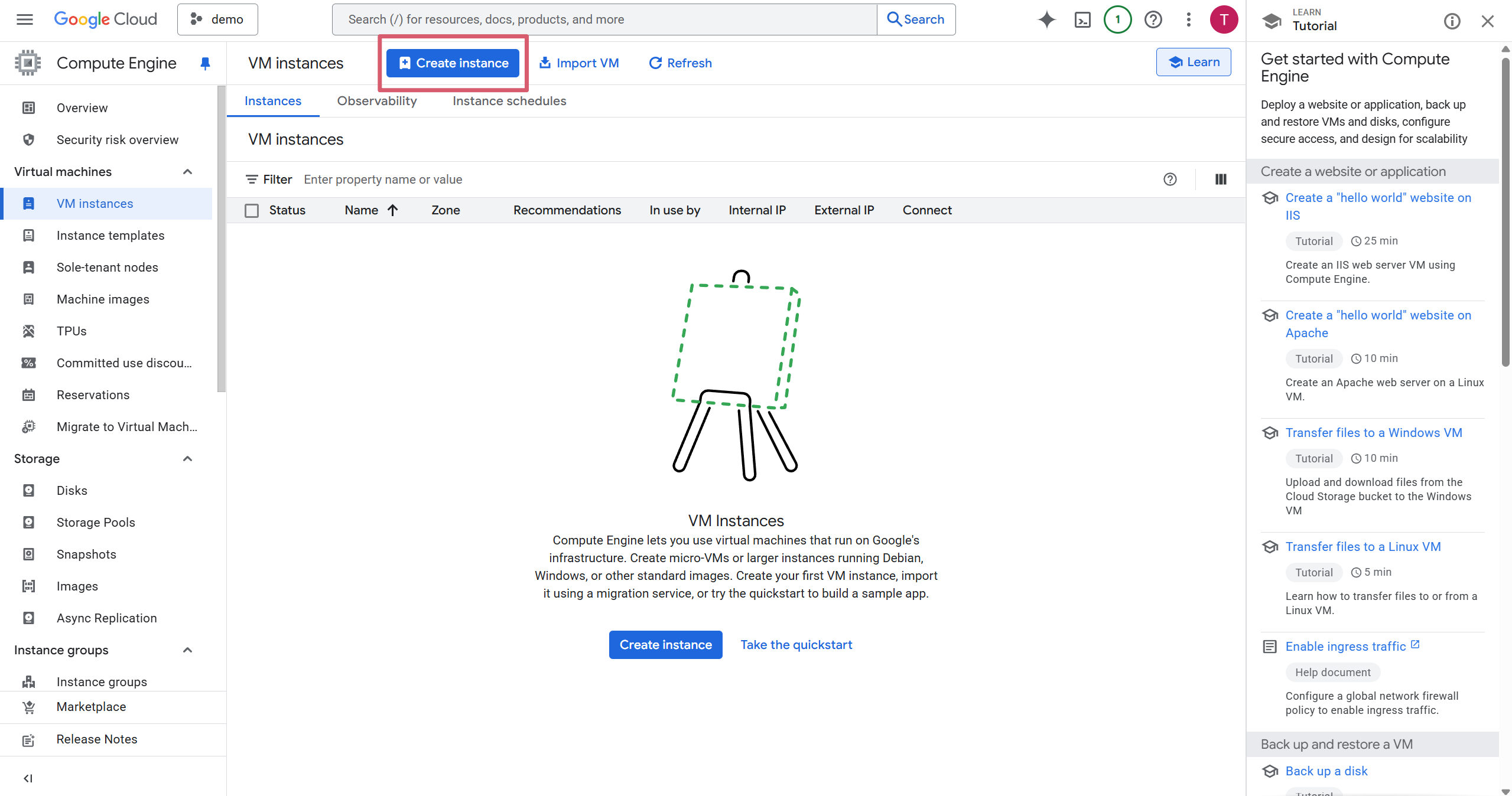1512x796 pixels.
Task: Collapse the Storage section
Action: 187,459
